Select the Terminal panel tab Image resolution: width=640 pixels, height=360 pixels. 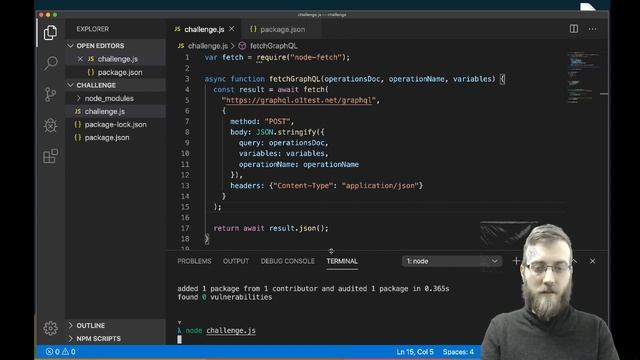(342, 261)
